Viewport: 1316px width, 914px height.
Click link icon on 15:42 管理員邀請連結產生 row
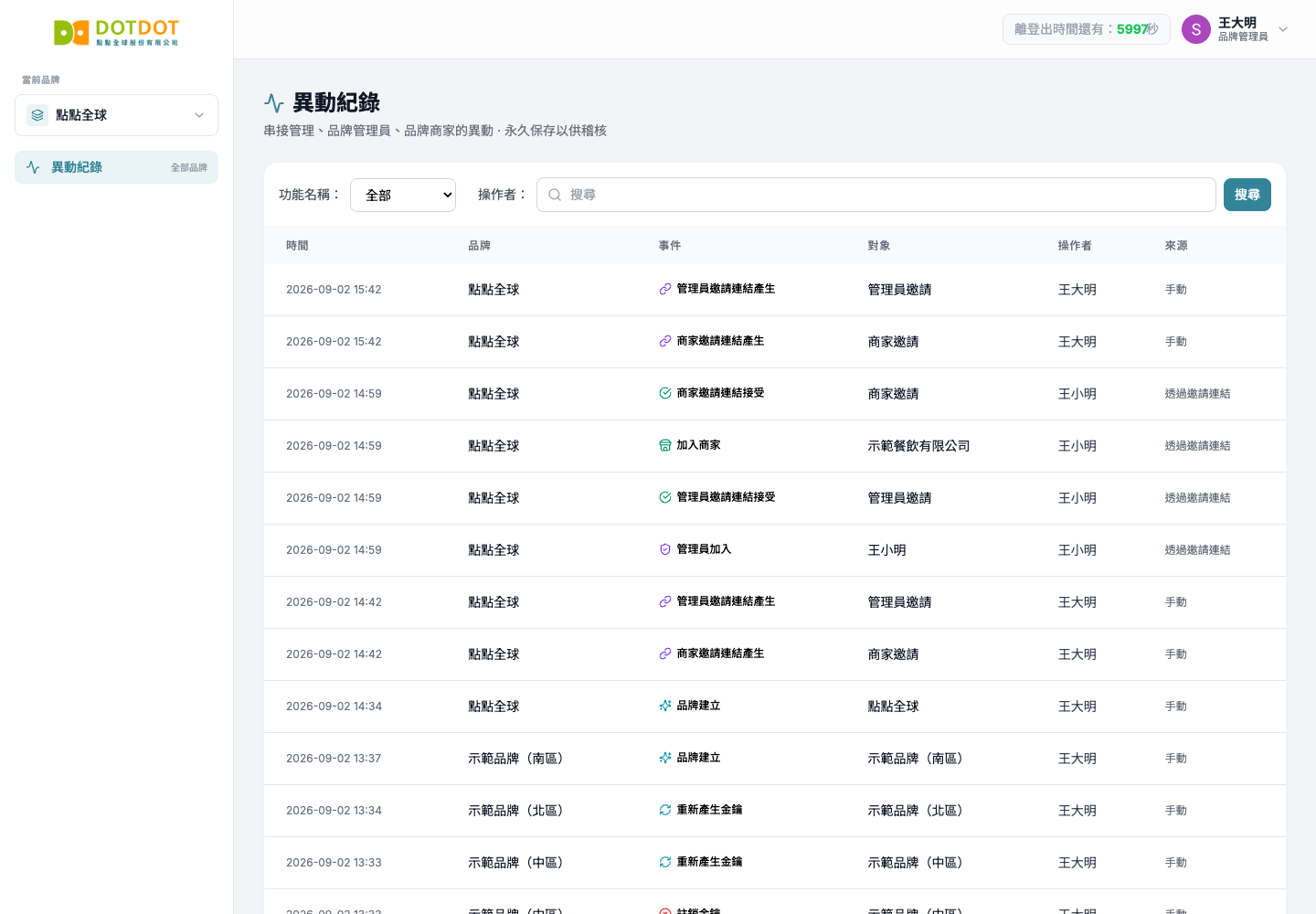click(x=665, y=289)
